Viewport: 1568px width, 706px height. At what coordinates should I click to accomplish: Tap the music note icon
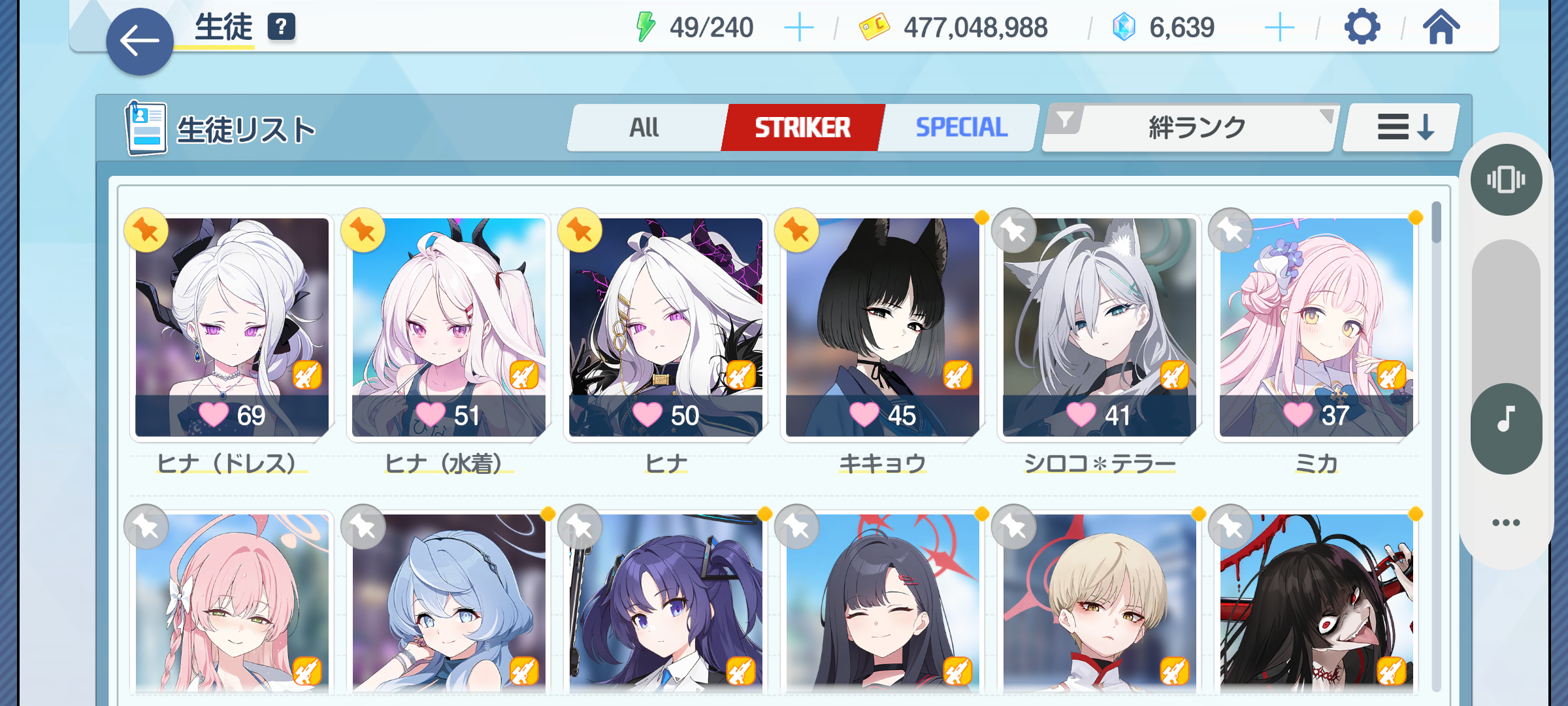pos(1506,418)
